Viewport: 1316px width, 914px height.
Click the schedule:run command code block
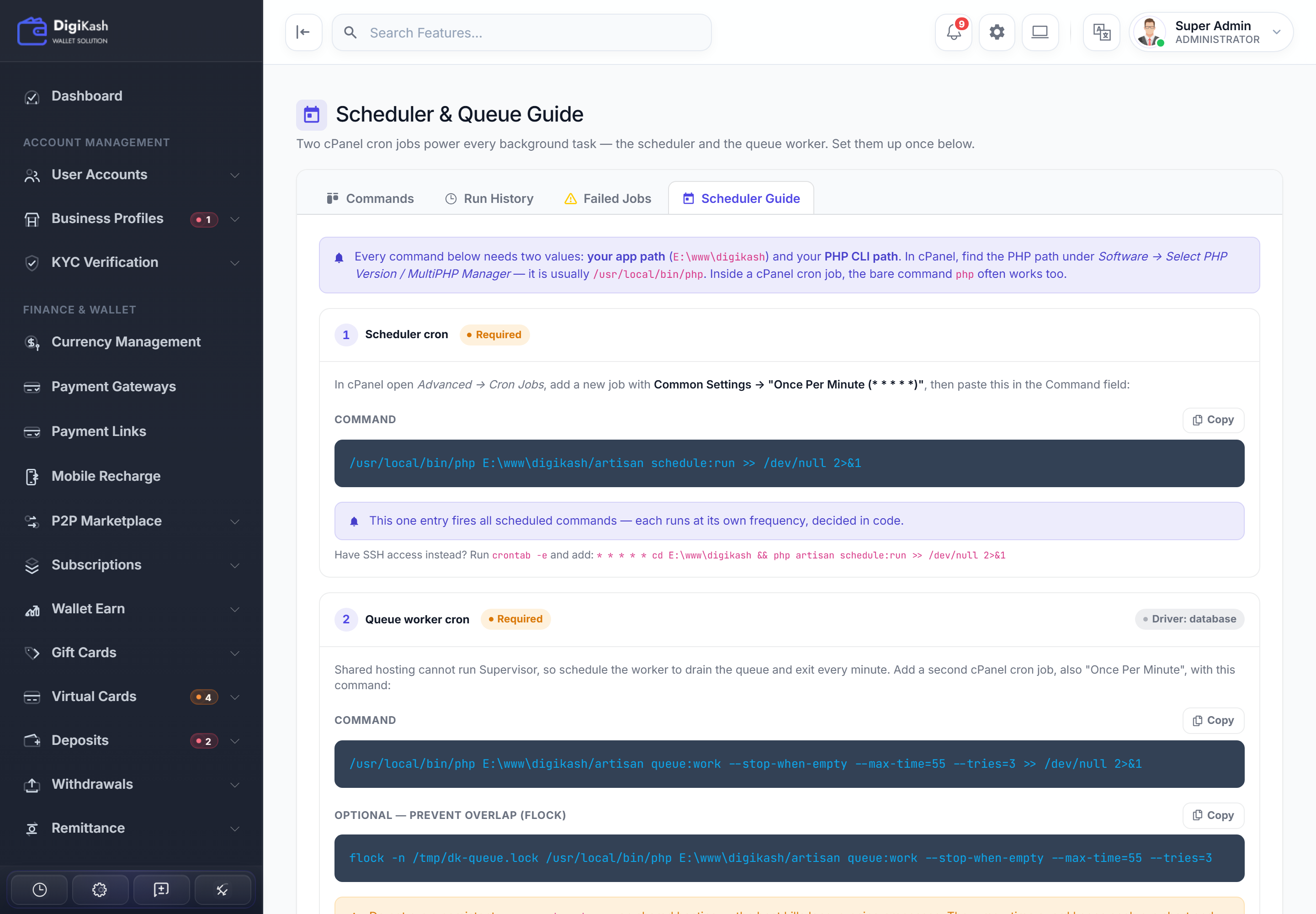789,463
